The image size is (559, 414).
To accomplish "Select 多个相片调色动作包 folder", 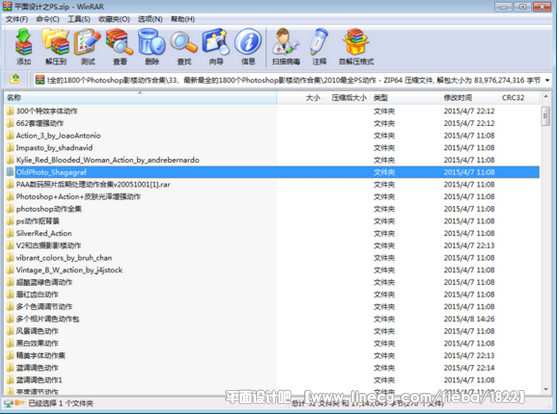I will (47, 319).
